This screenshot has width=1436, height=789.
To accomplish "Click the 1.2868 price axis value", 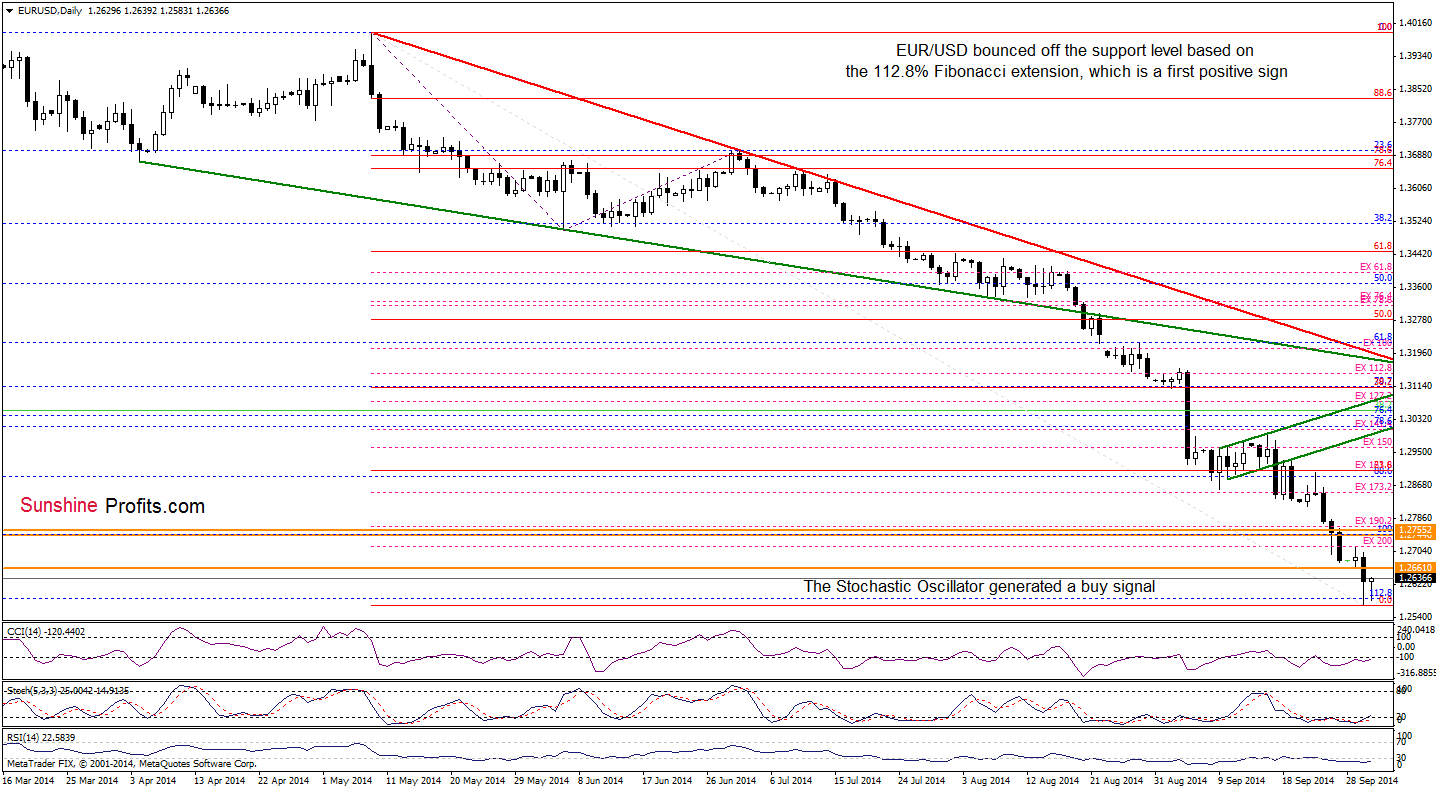I will pyautogui.click(x=1415, y=485).
